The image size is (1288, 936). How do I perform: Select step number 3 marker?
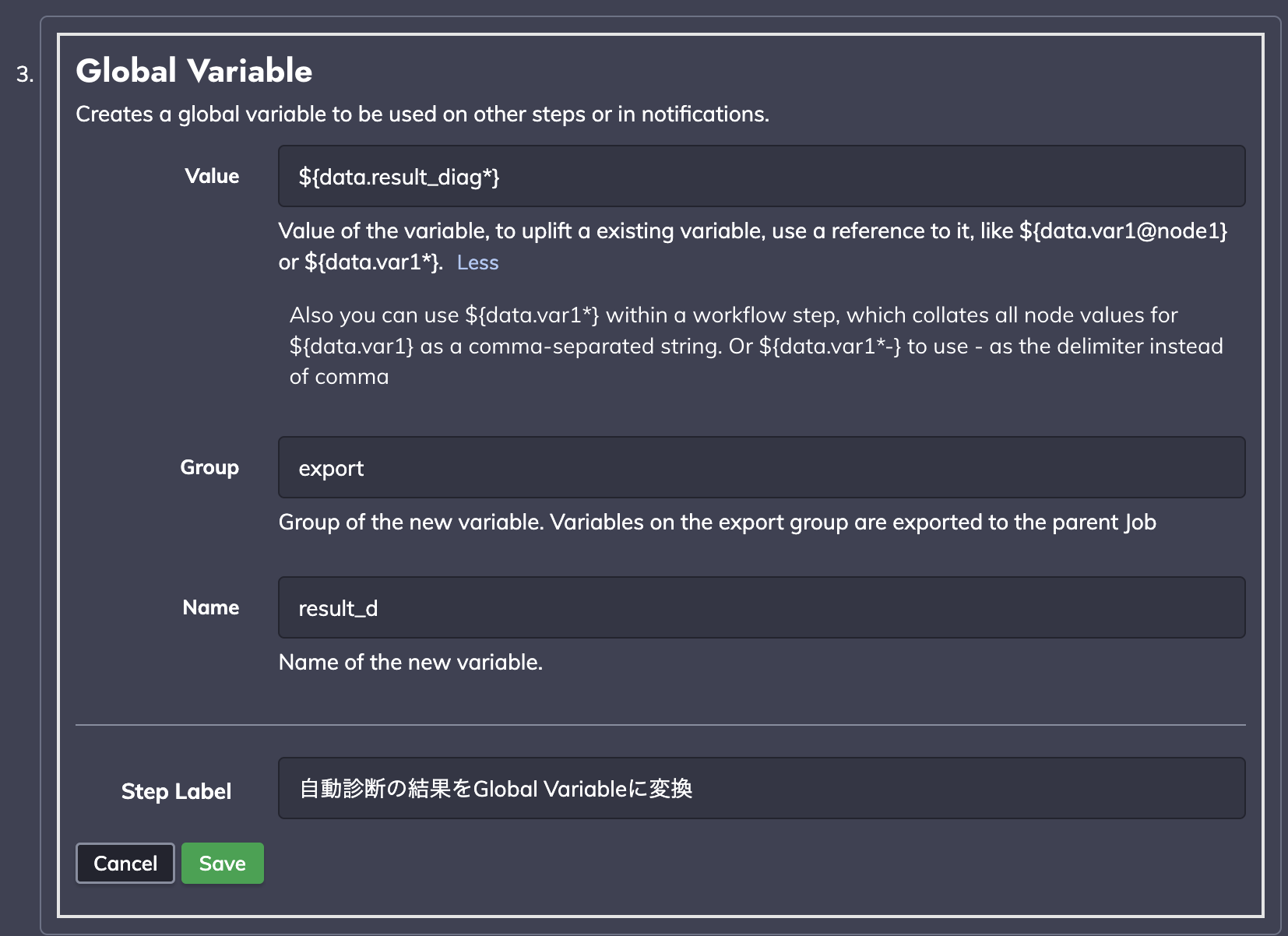click(25, 75)
